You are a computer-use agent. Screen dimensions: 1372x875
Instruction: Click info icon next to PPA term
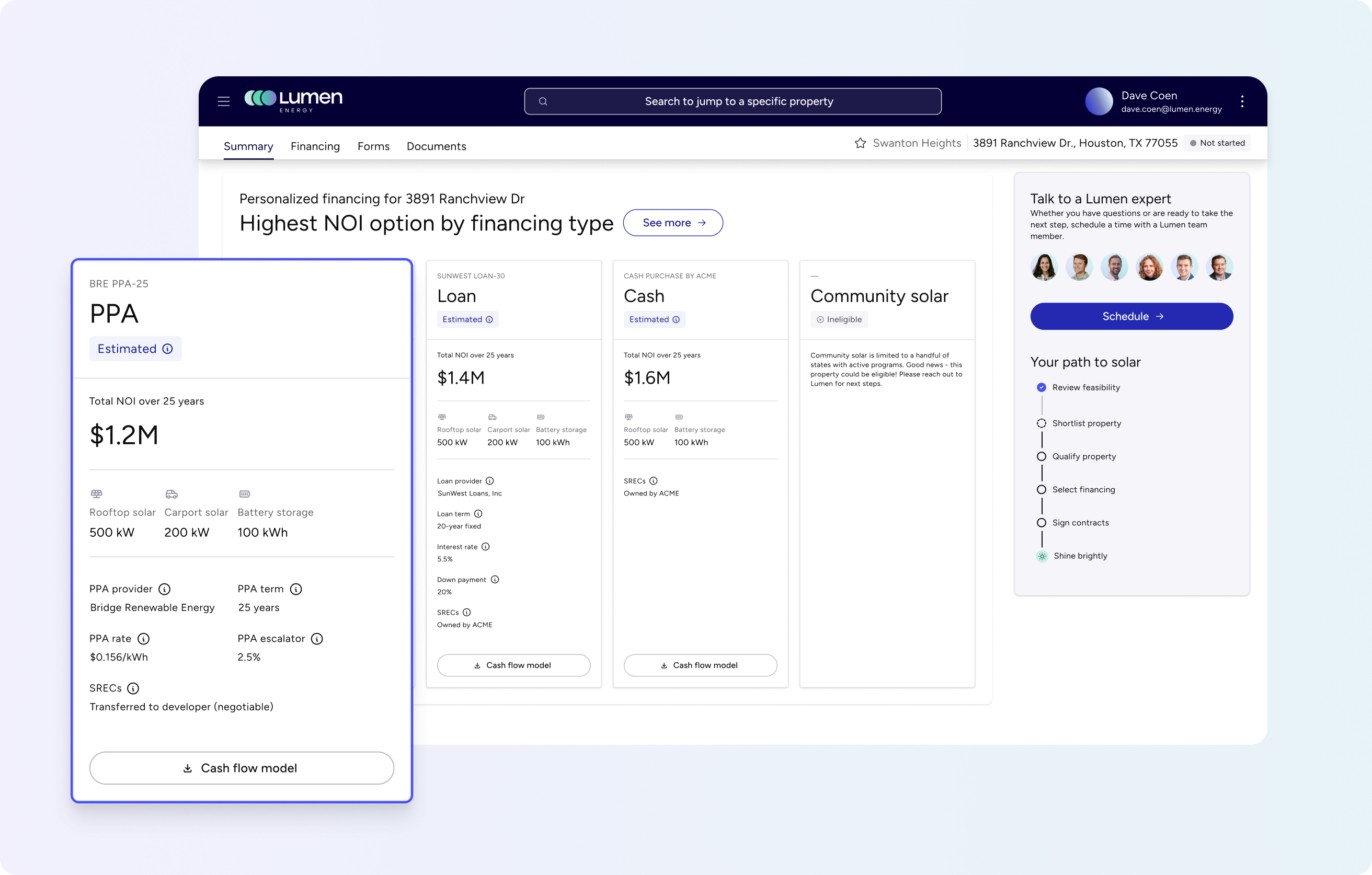[296, 589]
